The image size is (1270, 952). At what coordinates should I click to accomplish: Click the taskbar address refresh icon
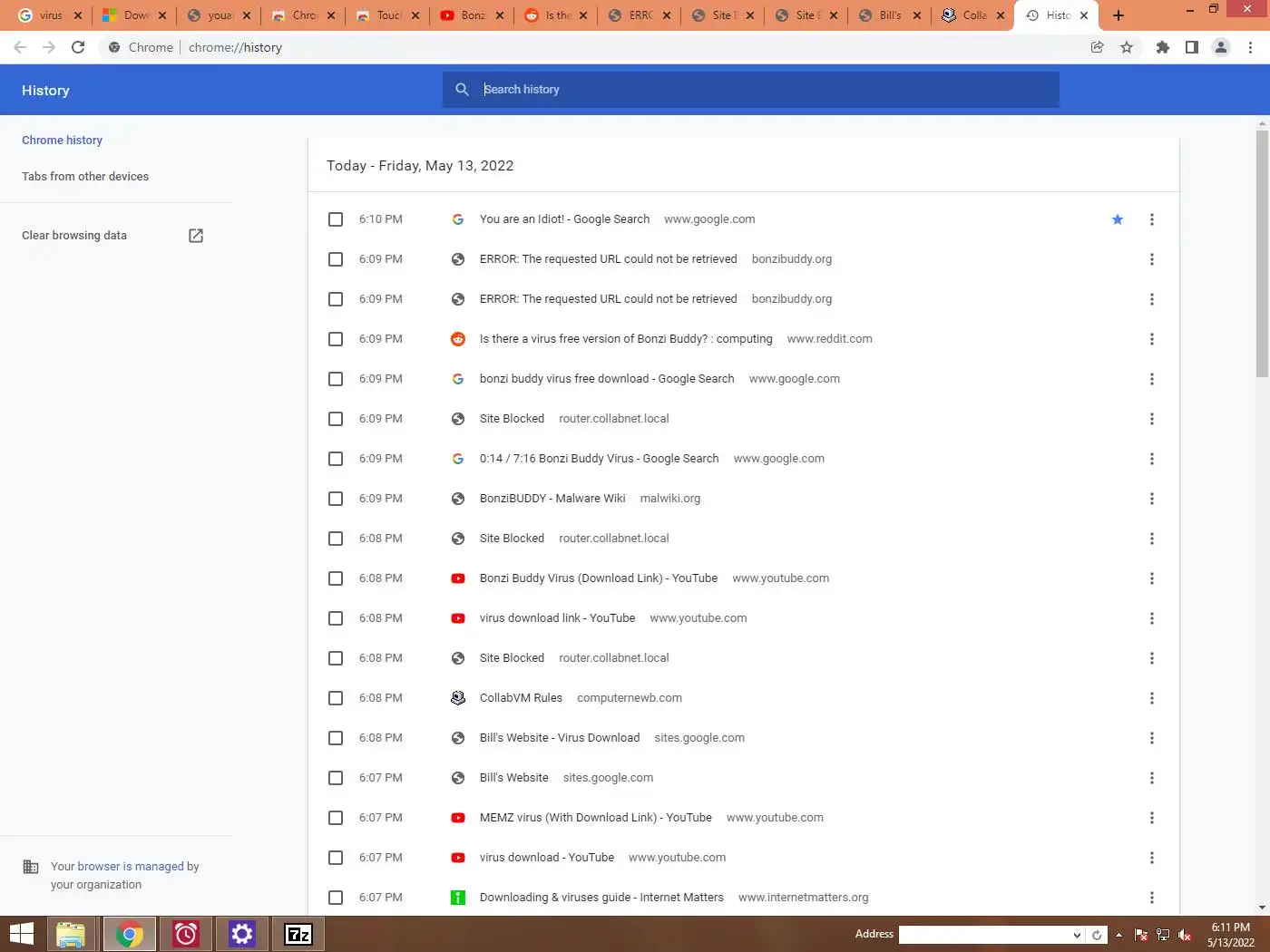pos(1097,935)
